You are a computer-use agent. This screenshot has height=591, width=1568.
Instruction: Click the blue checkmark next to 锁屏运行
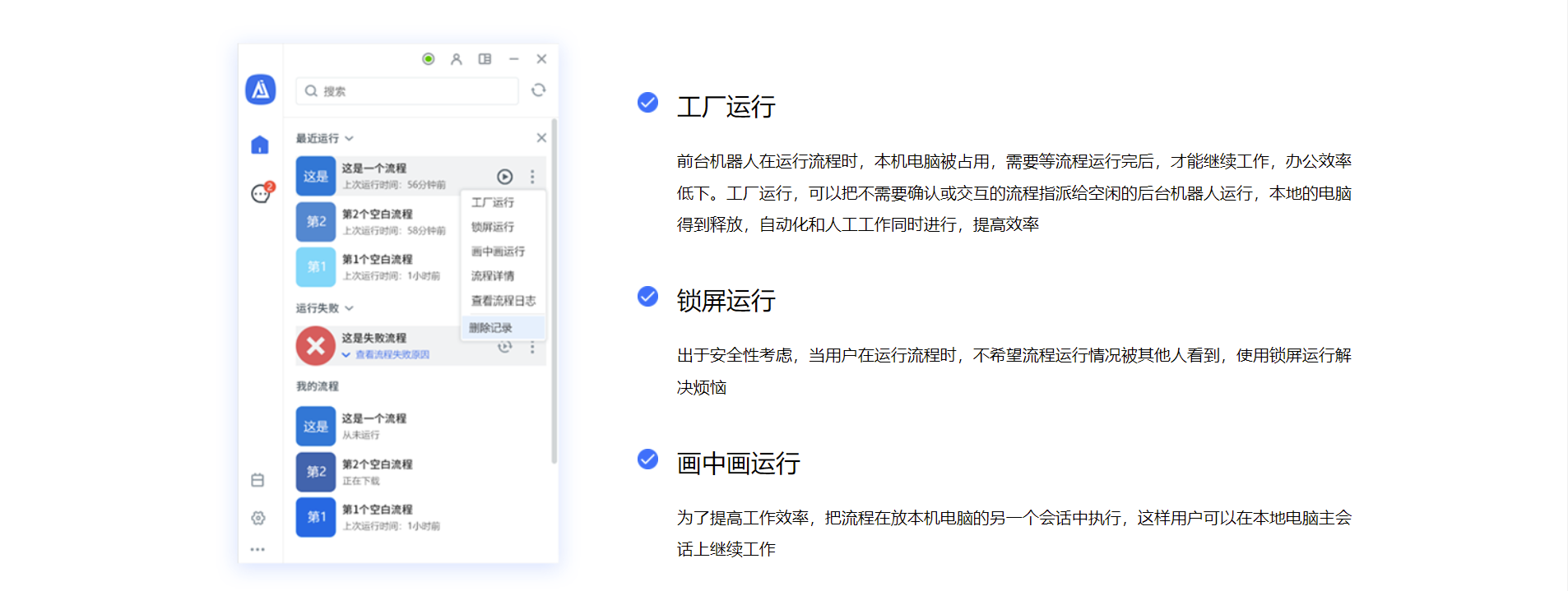pos(648,297)
